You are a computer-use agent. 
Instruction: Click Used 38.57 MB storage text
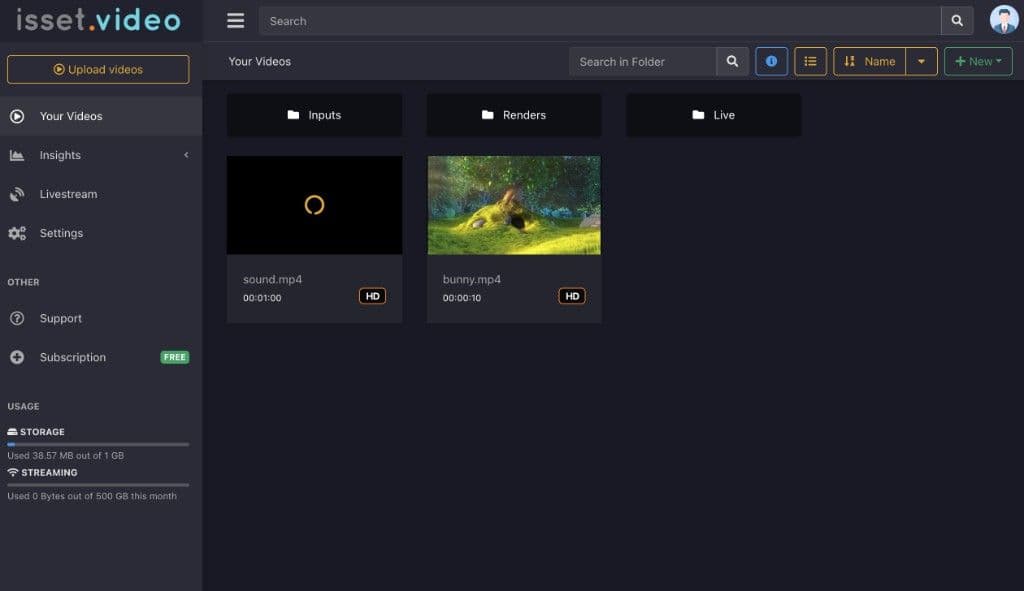click(x=65, y=456)
